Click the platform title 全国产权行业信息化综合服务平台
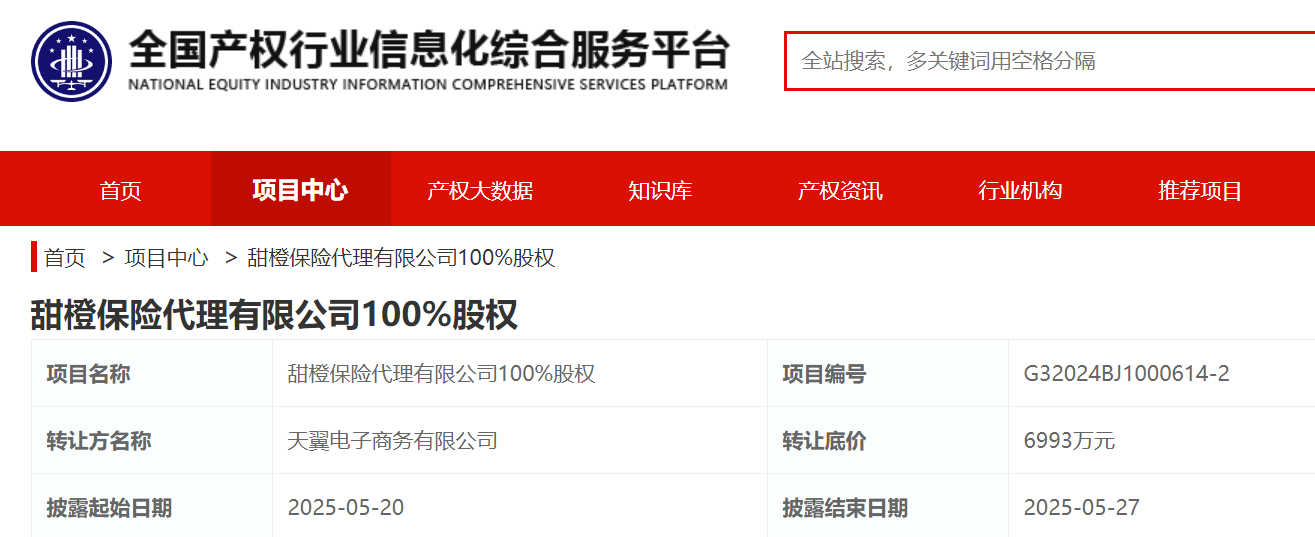 pyautogui.click(x=429, y=49)
